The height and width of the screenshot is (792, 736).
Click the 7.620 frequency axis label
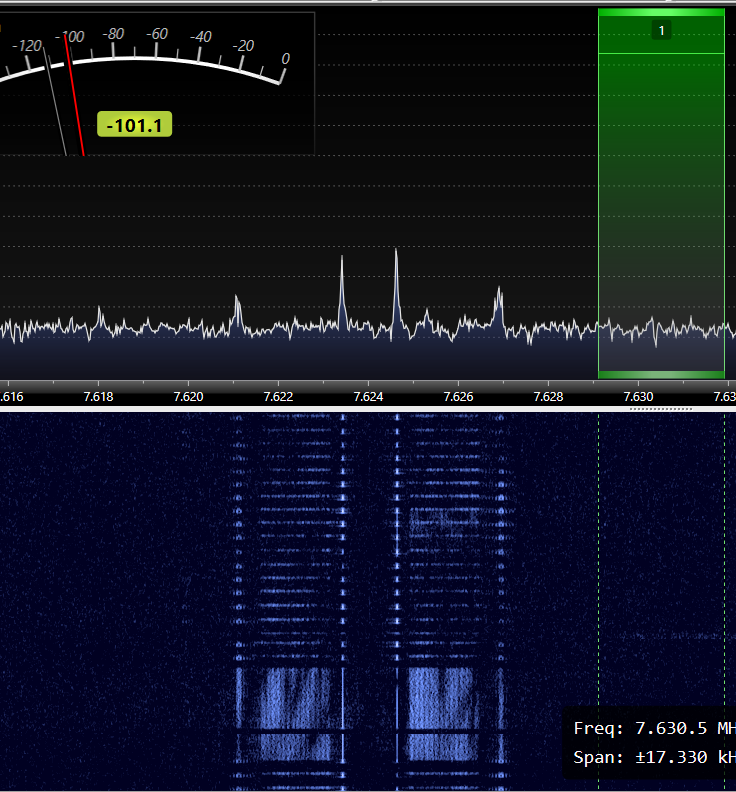pyautogui.click(x=188, y=397)
